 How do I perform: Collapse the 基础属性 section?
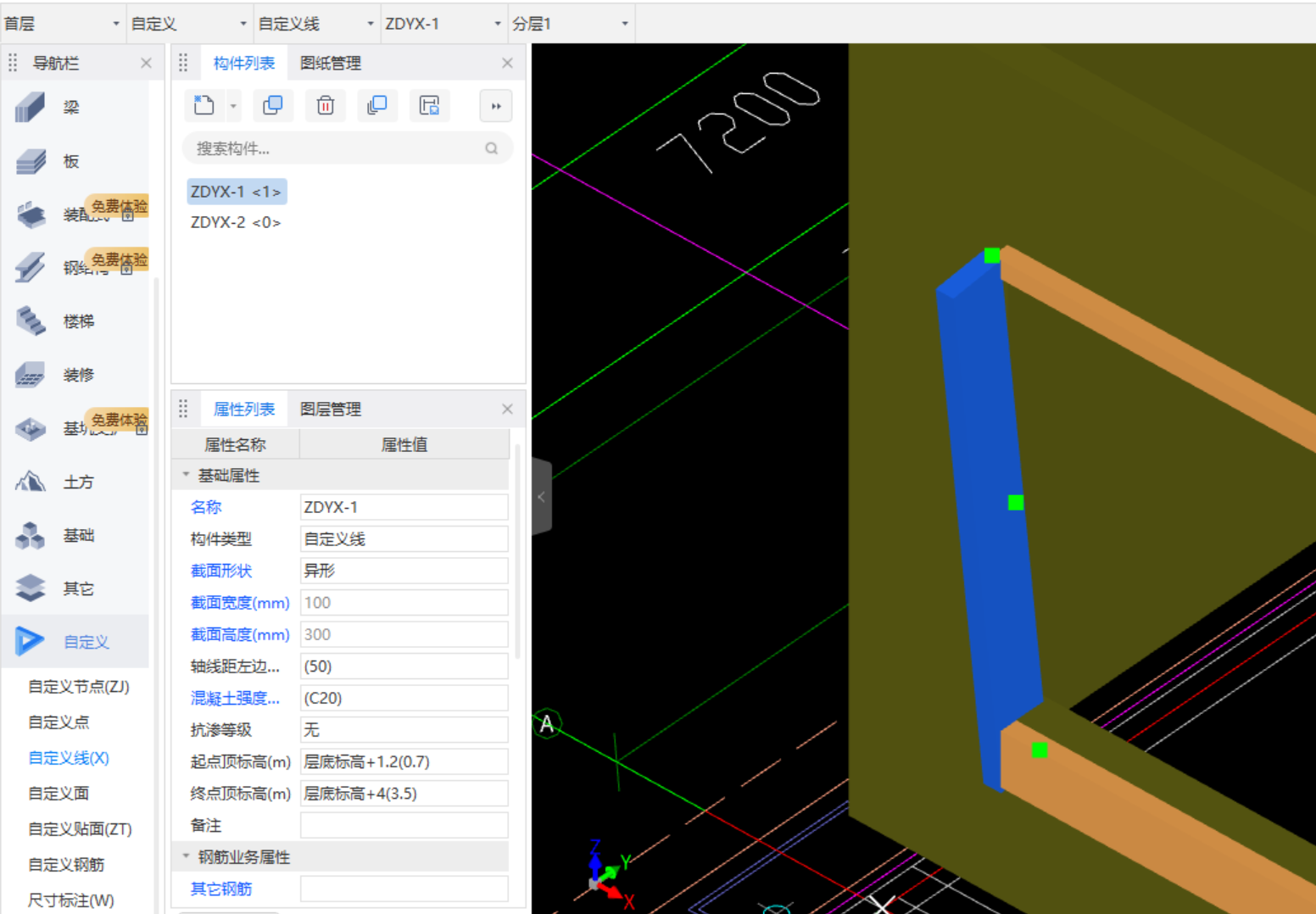click(x=186, y=475)
